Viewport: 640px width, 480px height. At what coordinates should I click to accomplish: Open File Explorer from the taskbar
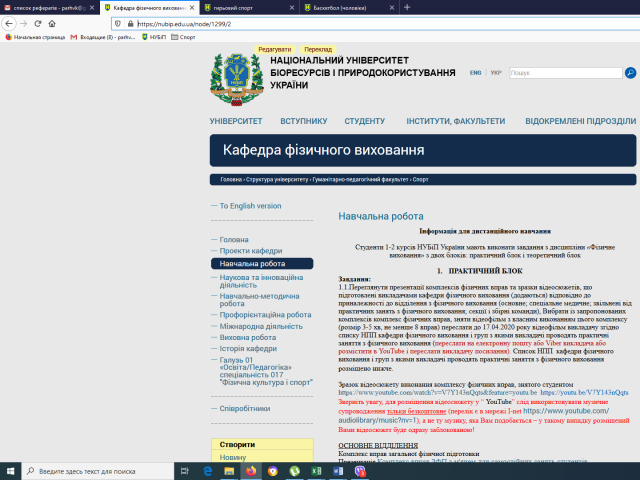[x=229, y=471]
